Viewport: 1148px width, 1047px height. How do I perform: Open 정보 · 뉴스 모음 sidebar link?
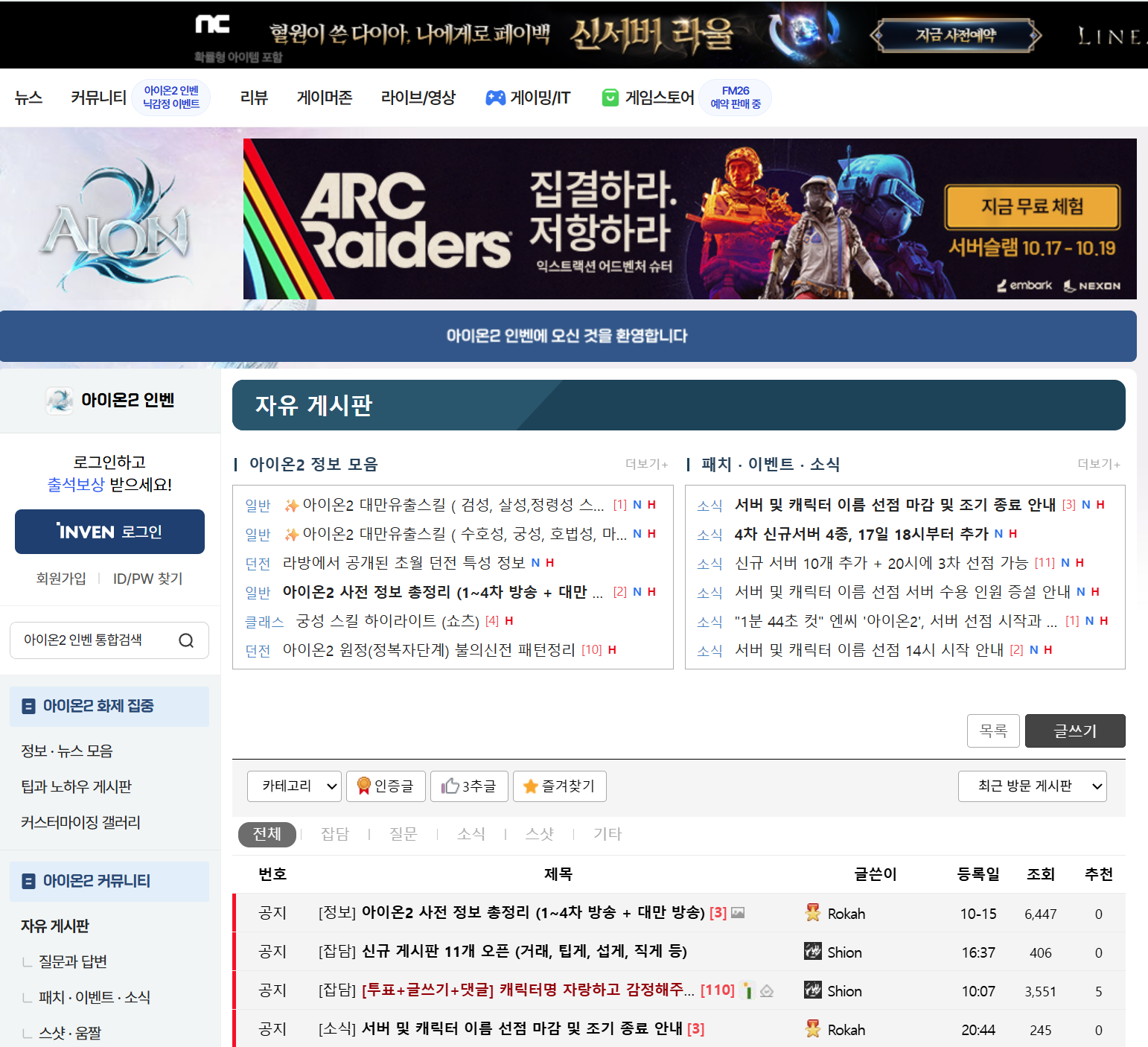(x=67, y=751)
